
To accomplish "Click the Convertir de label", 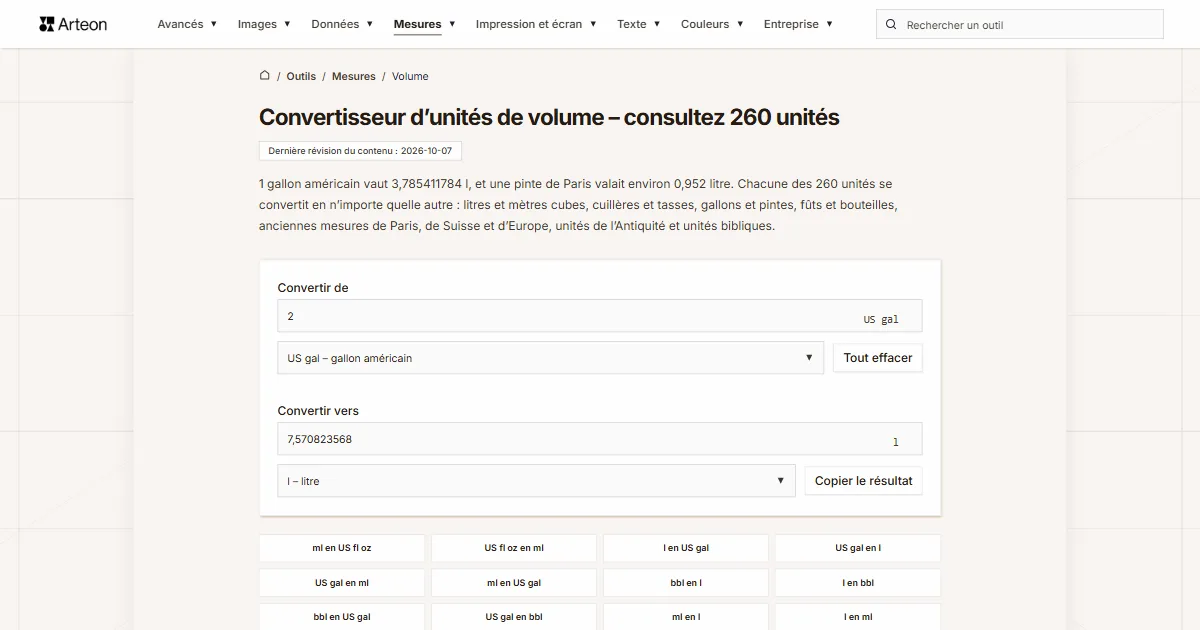I will 313,288.
